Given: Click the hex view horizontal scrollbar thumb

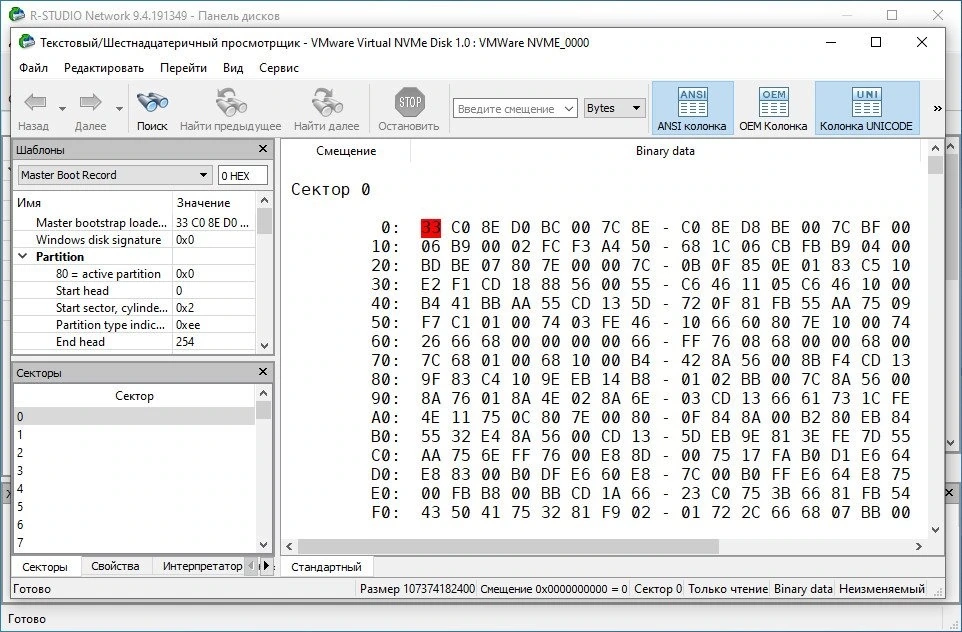Looking at the screenshot, I should [x=508, y=546].
